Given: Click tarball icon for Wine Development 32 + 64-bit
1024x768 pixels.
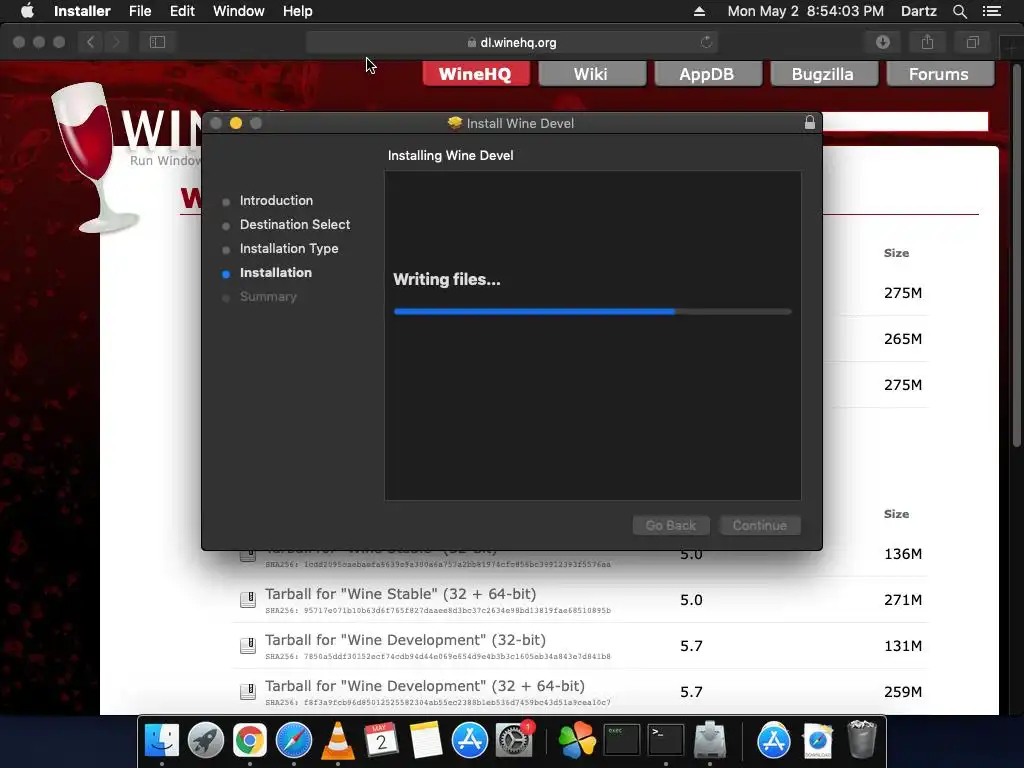Looking at the screenshot, I should 248,692.
